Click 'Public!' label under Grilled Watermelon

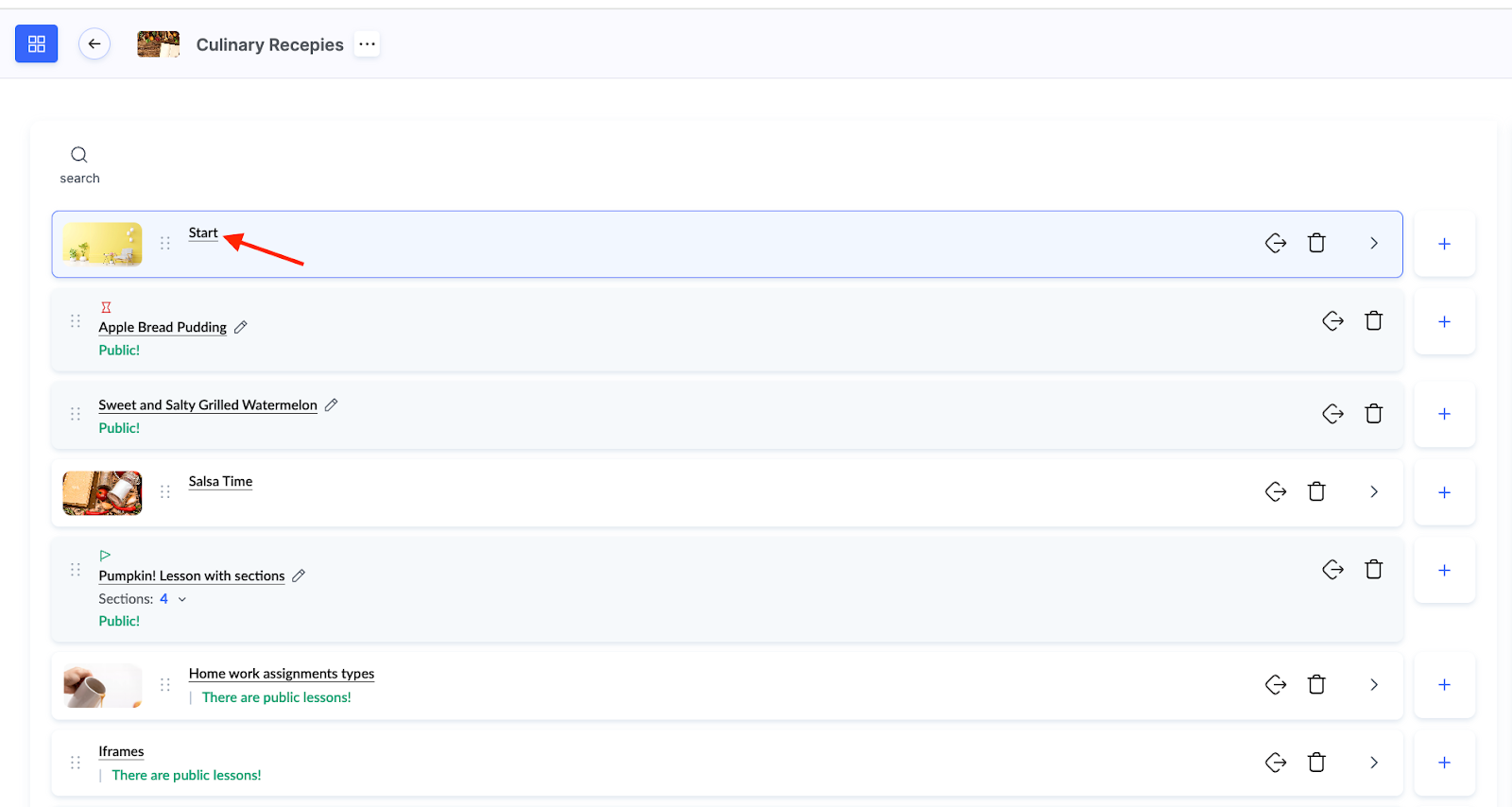click(x=119, y=428)
